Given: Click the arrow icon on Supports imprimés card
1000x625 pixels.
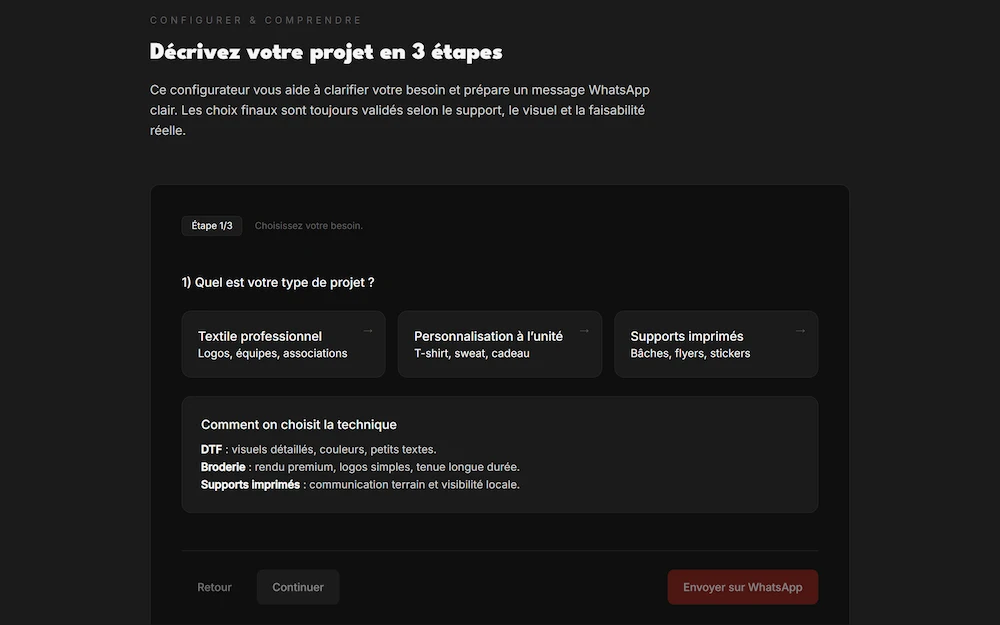Looking at the screenshot, I should 799,330.
